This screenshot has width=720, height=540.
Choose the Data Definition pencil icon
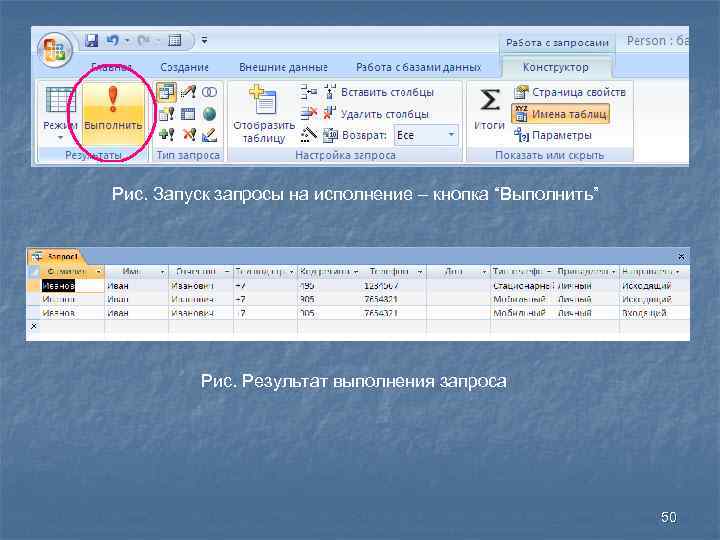[209, 135]
